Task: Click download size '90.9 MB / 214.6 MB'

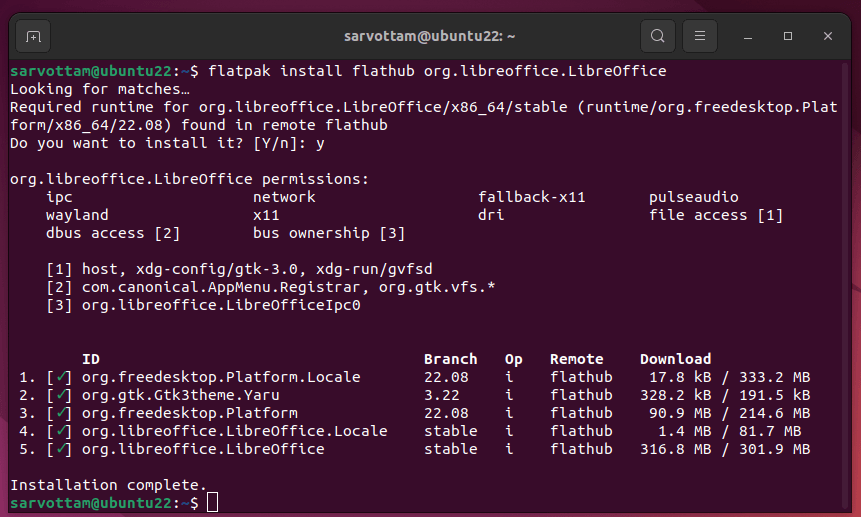Action: click(x=730, y=413)
